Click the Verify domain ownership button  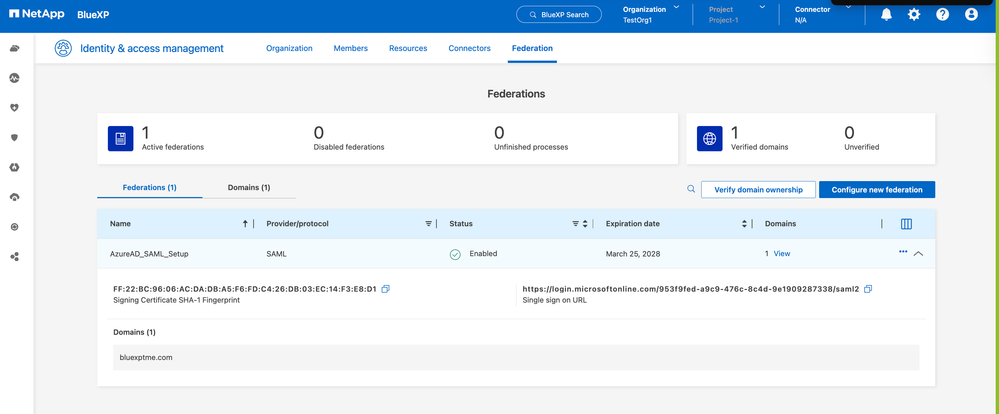click(758, 189)
